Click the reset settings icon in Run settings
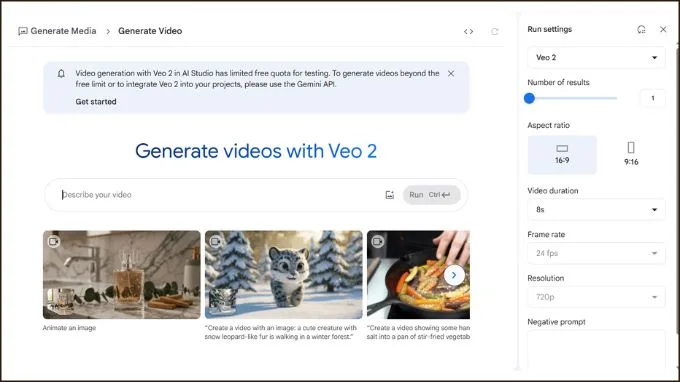Viewport: 680px width, 382px height. (641, 29)
